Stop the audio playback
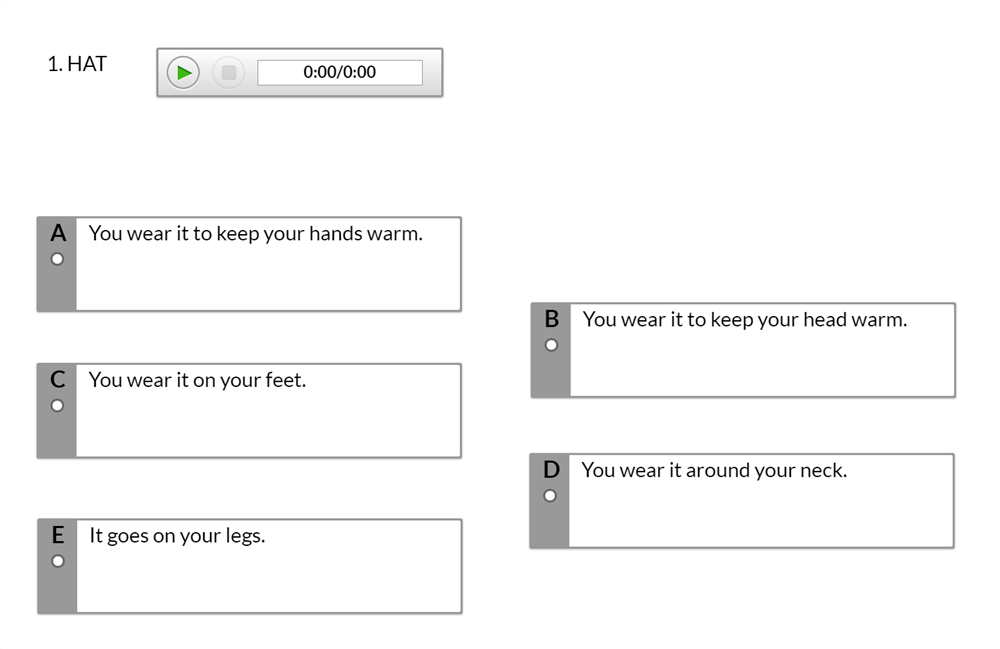This screenshot has width=1000, height=649. click(x=228, y=72)
